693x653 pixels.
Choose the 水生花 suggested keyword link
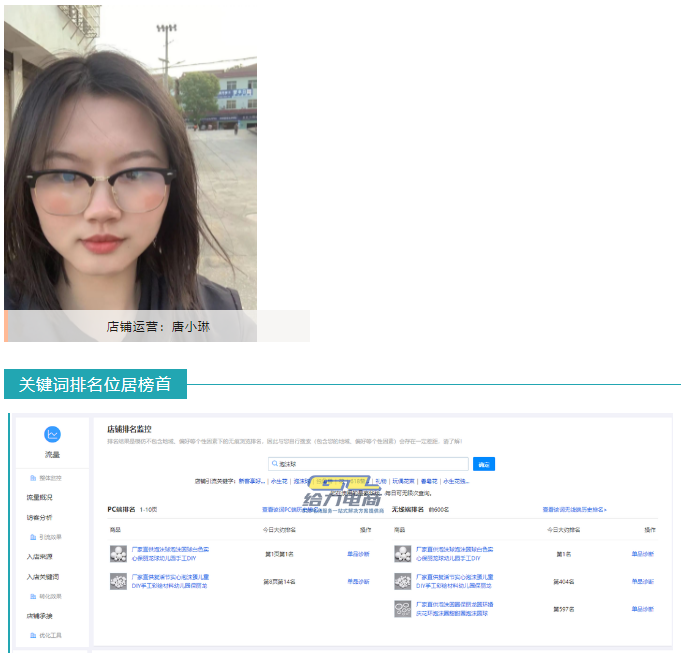pyautogui.click(x=279, y=481)
